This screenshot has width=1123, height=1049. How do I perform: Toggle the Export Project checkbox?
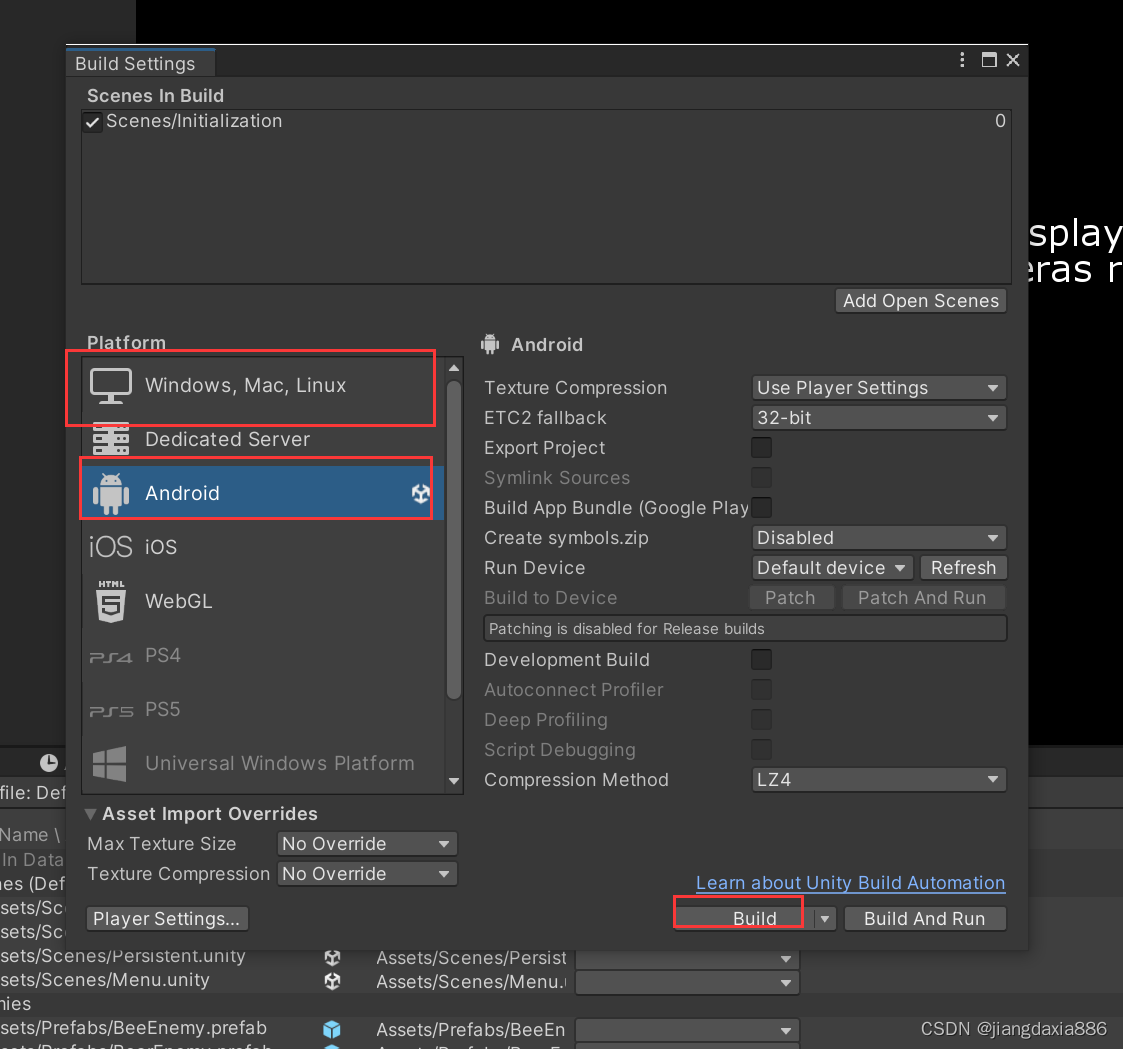coord(761,448)
